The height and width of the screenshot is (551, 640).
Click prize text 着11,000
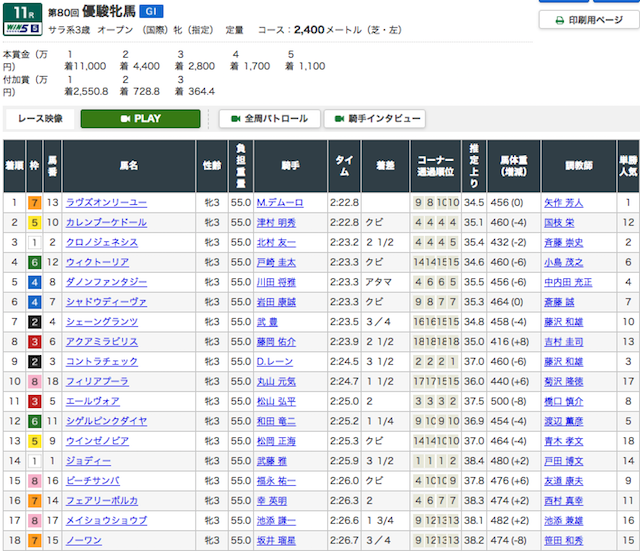pos(85,66)
